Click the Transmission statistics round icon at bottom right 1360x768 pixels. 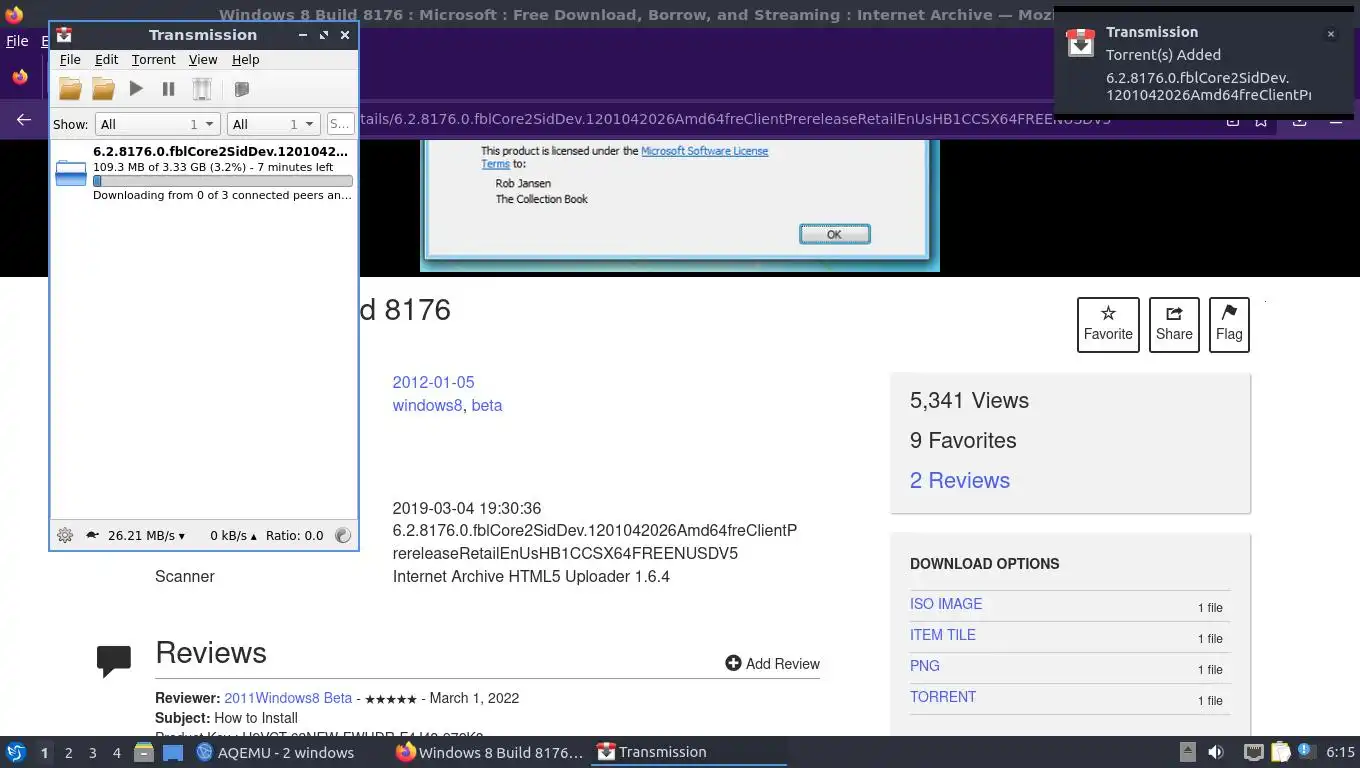click(343, 535)
